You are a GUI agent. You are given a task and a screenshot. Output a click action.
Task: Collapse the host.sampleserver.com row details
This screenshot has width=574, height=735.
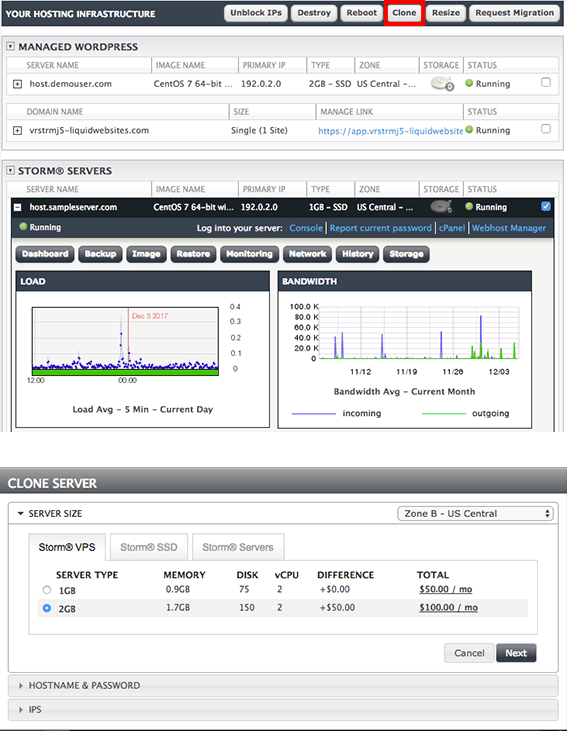click(17, 207)
